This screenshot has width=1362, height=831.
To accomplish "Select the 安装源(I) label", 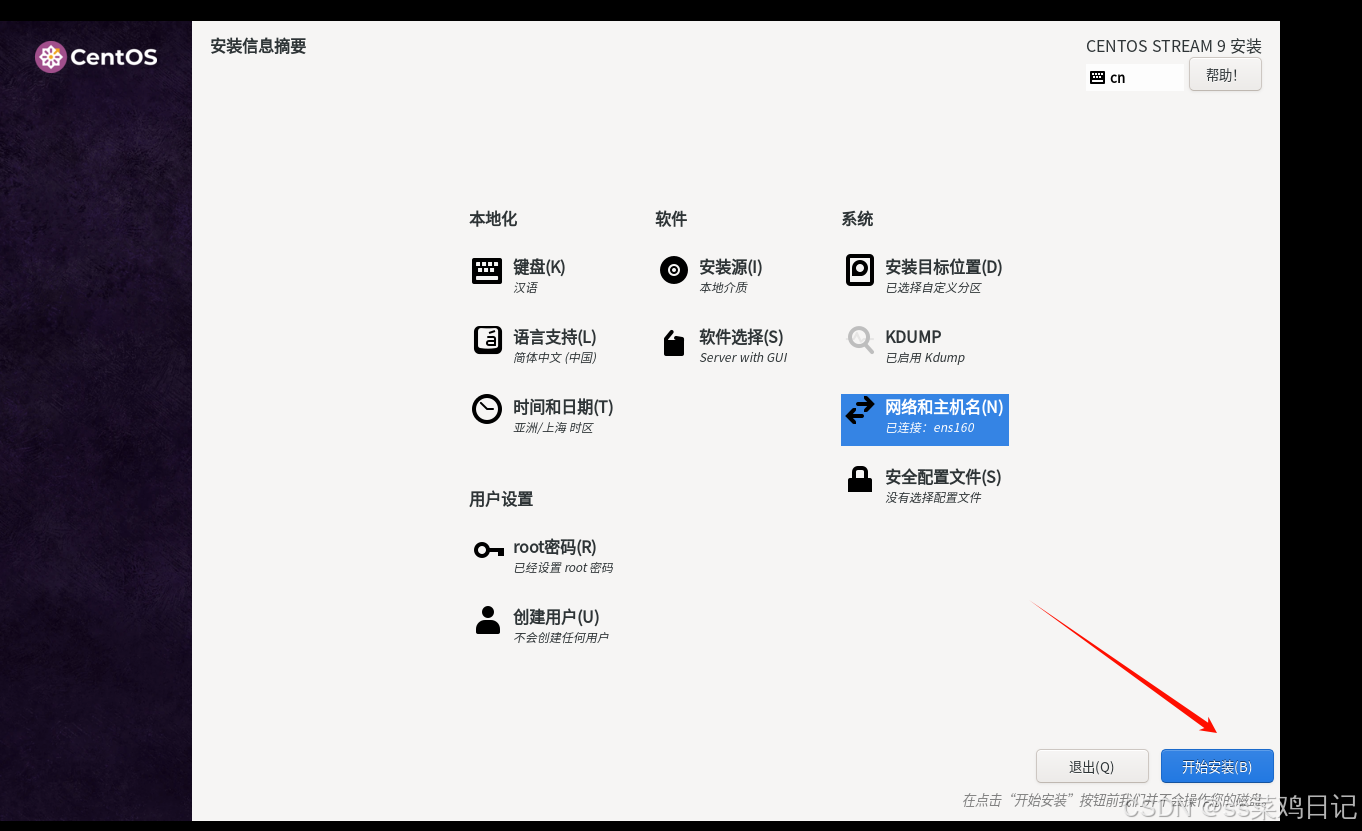I will pos(731,267).
